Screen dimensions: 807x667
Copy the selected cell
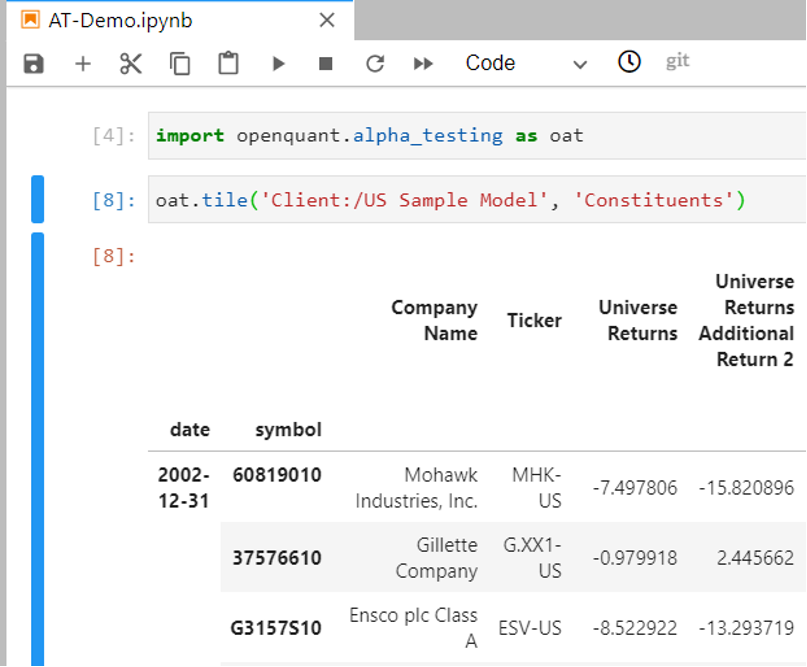pyautogui.click(x=180, y=64)
